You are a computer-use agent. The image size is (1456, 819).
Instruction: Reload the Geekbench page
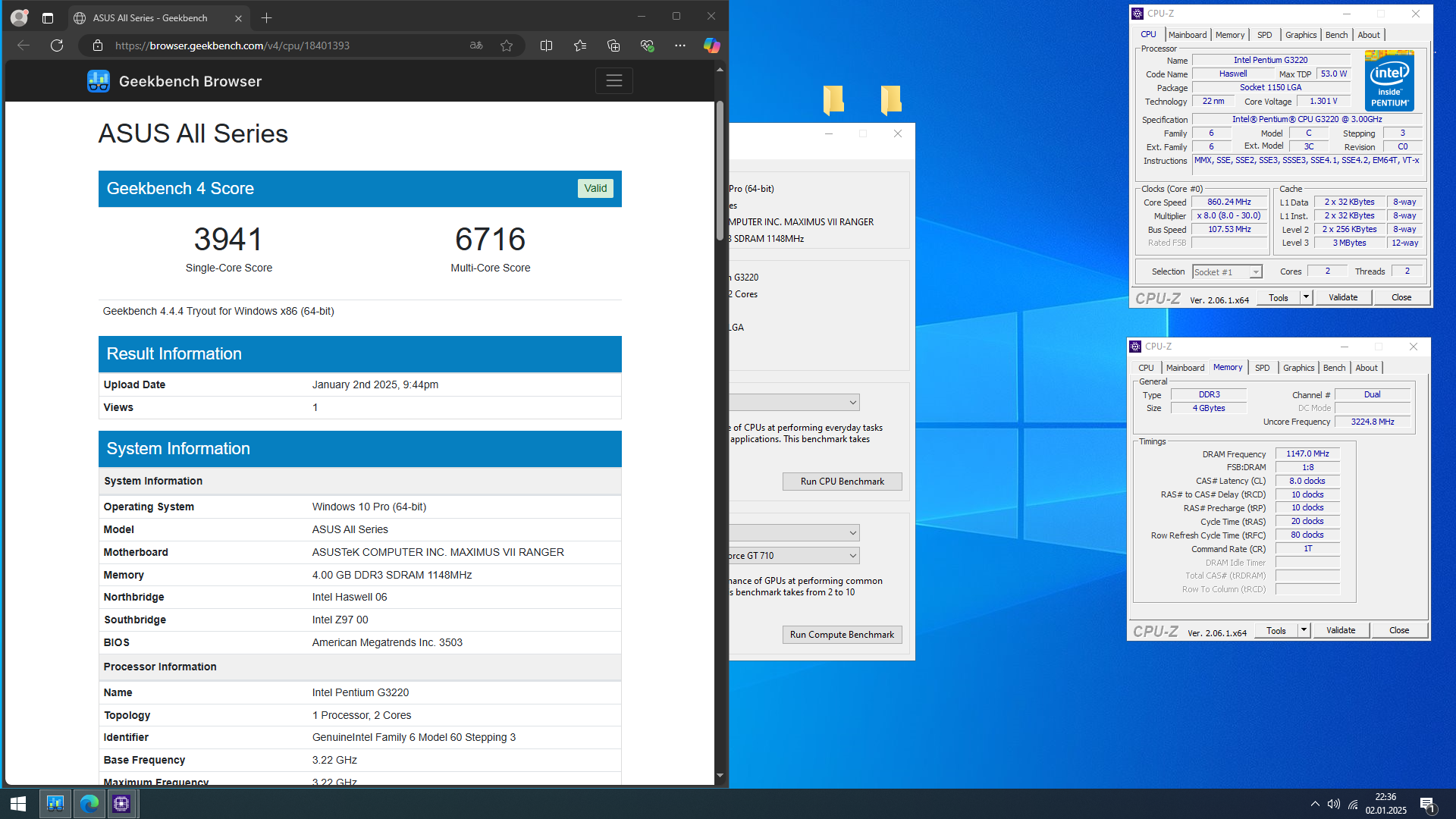point(57,45)
